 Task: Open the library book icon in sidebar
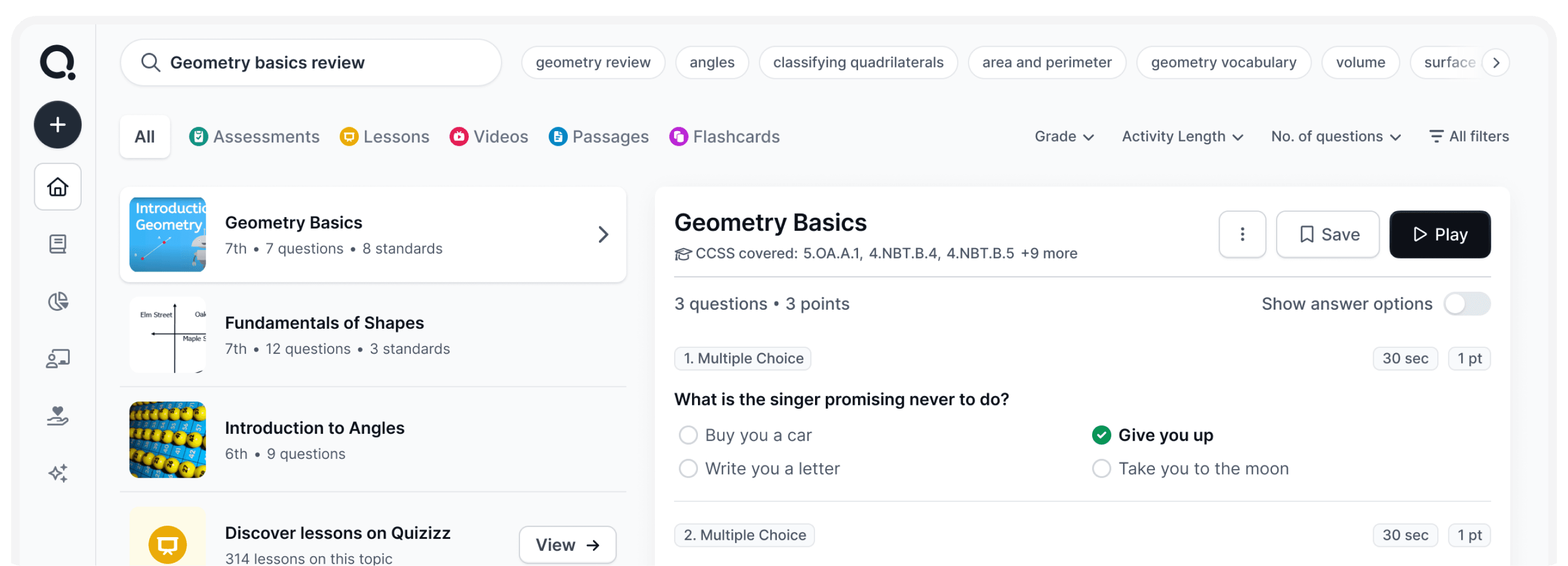pyautogui.click(x=58, y=244)
